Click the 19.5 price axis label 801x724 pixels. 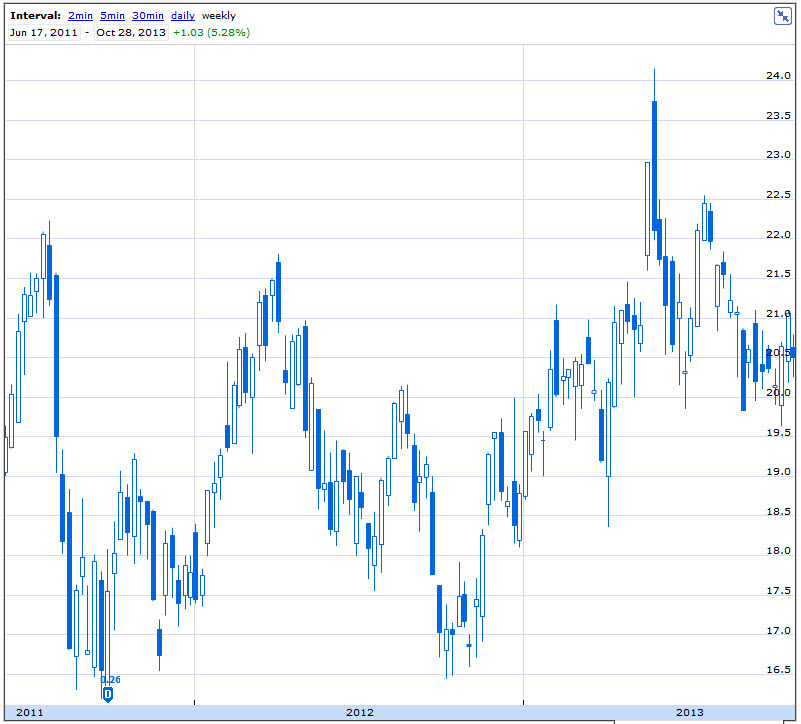(x=778, y=433)
